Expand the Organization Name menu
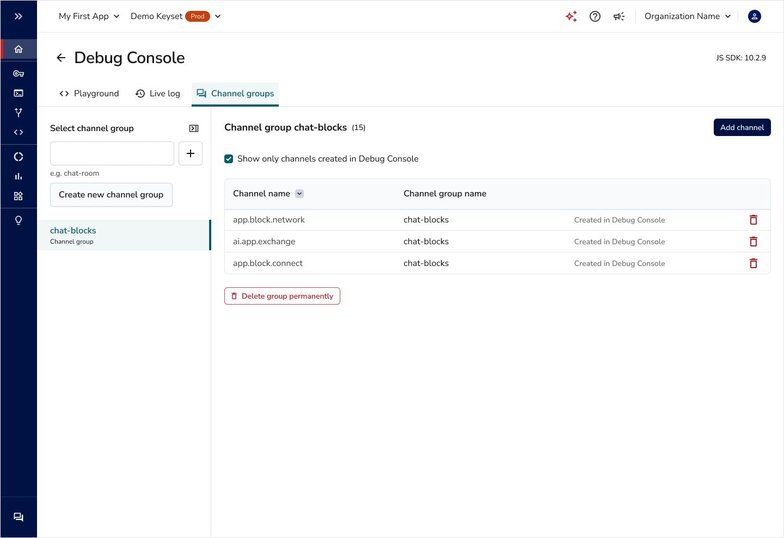 point(688,16)
